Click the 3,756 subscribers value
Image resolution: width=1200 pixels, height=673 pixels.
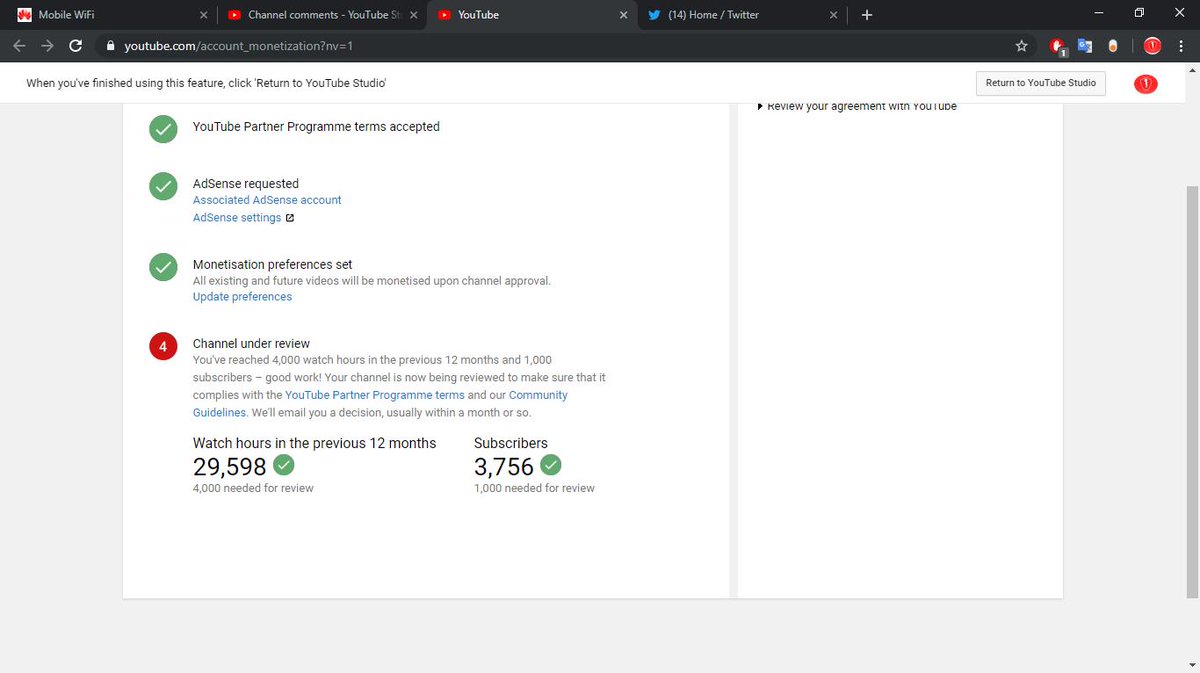504,466
